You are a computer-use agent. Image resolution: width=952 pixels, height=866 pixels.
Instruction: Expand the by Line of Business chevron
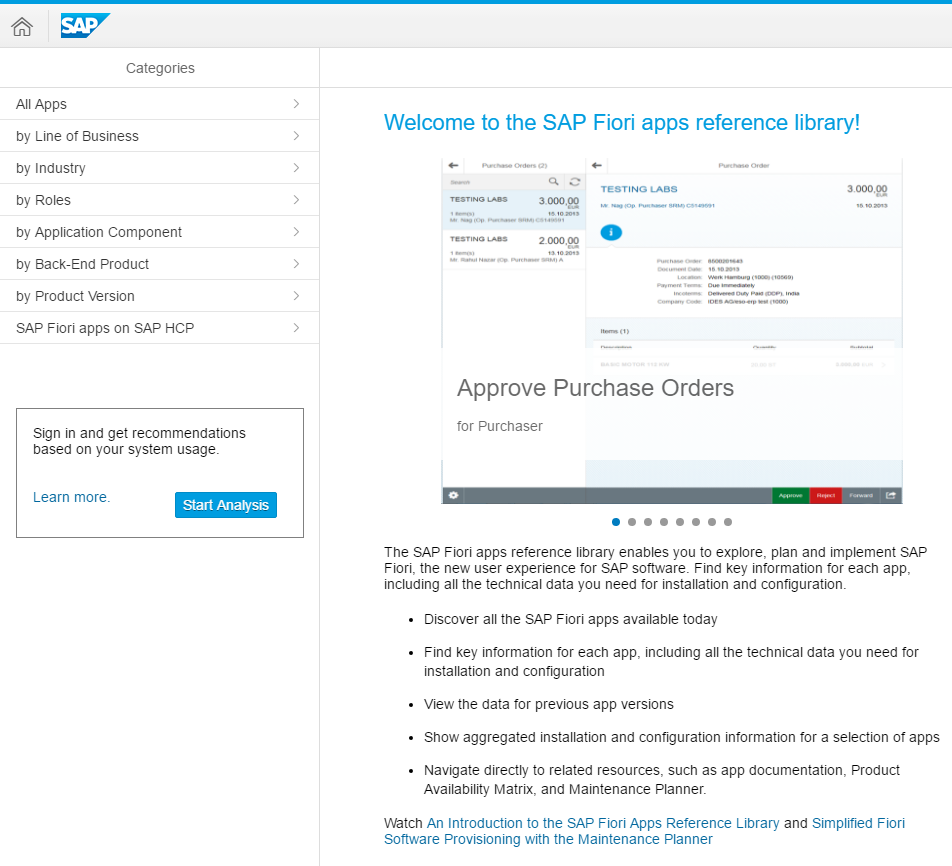pos(296,136)
